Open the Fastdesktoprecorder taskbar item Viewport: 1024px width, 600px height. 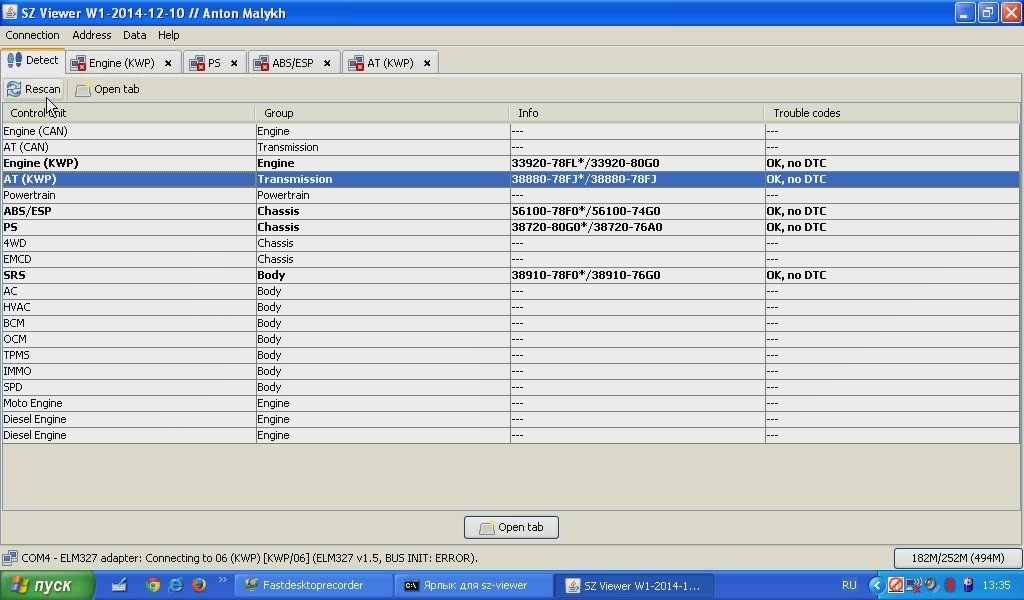(312, 585)
